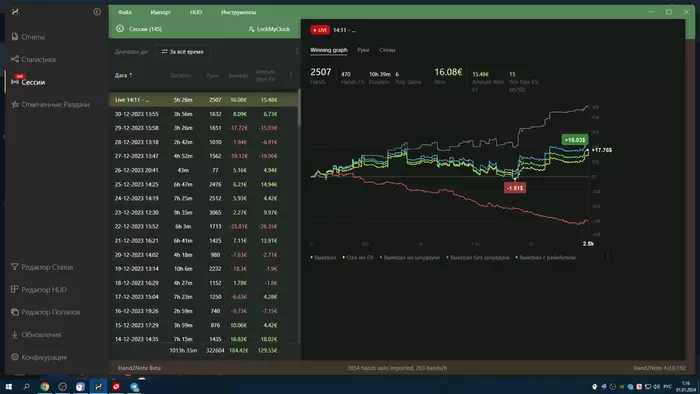Viewport: 700px width, 394px height.
Task: Select session 26-12-2023 20:41
Action: coord(203,170)
